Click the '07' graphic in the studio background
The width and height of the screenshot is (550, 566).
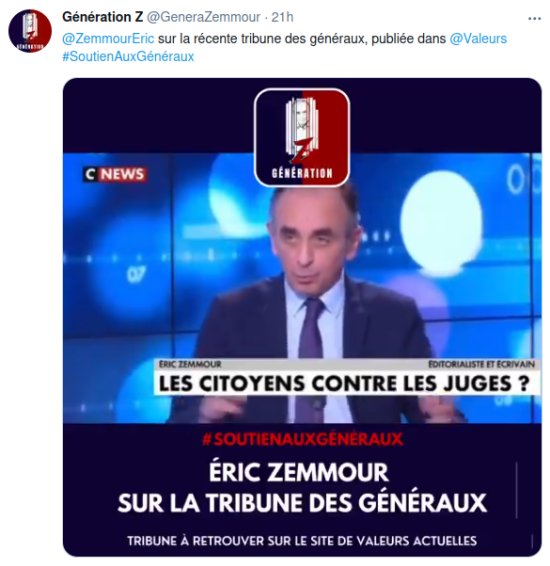click(x=136, y=274)
